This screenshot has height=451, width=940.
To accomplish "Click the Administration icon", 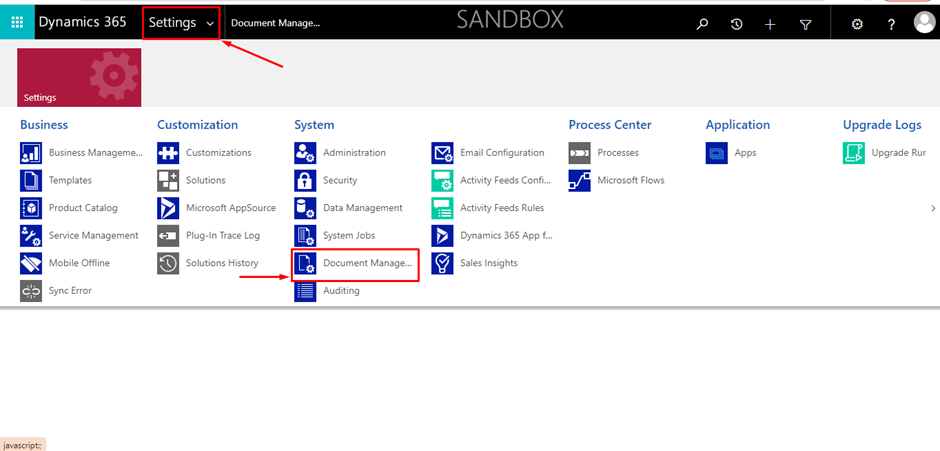I will click(x=305, y=153).
